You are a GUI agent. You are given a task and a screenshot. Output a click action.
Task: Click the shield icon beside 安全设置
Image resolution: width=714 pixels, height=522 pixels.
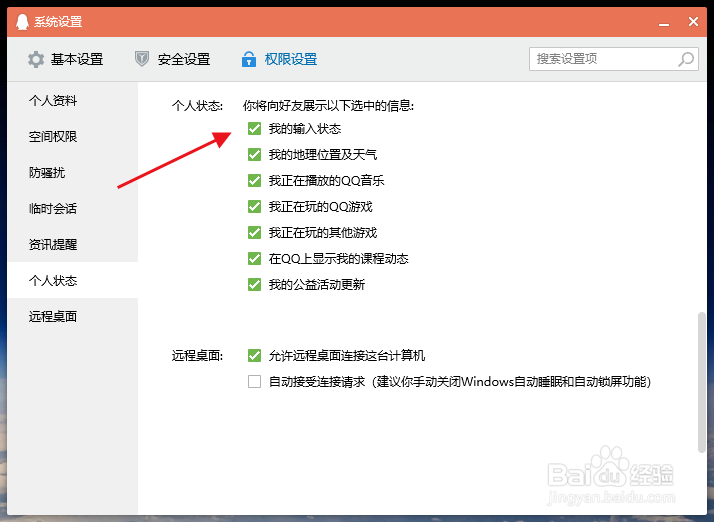pyautogui.click(x=142, y=59)
